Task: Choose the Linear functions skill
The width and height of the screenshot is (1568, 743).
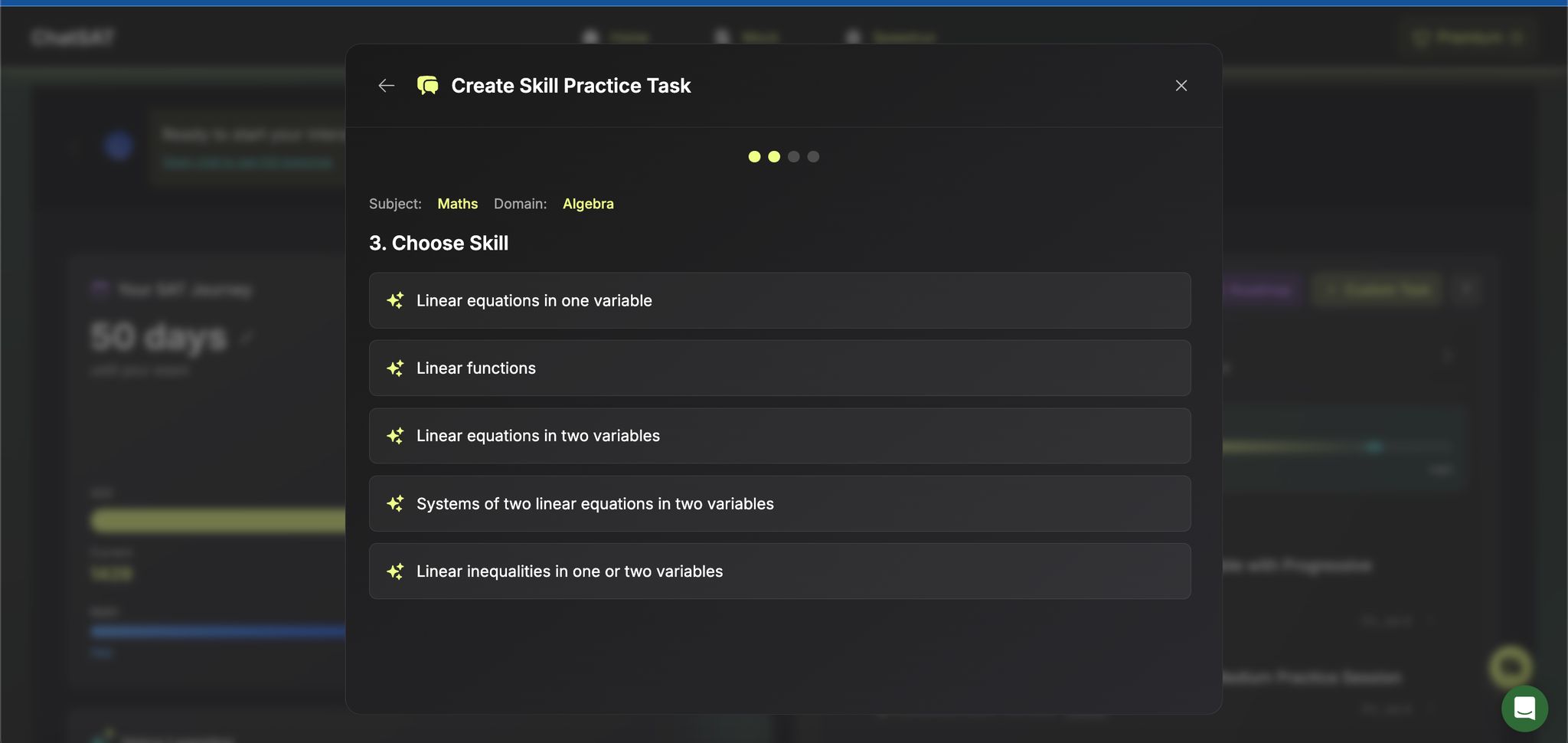Action: tap(779, 368)
